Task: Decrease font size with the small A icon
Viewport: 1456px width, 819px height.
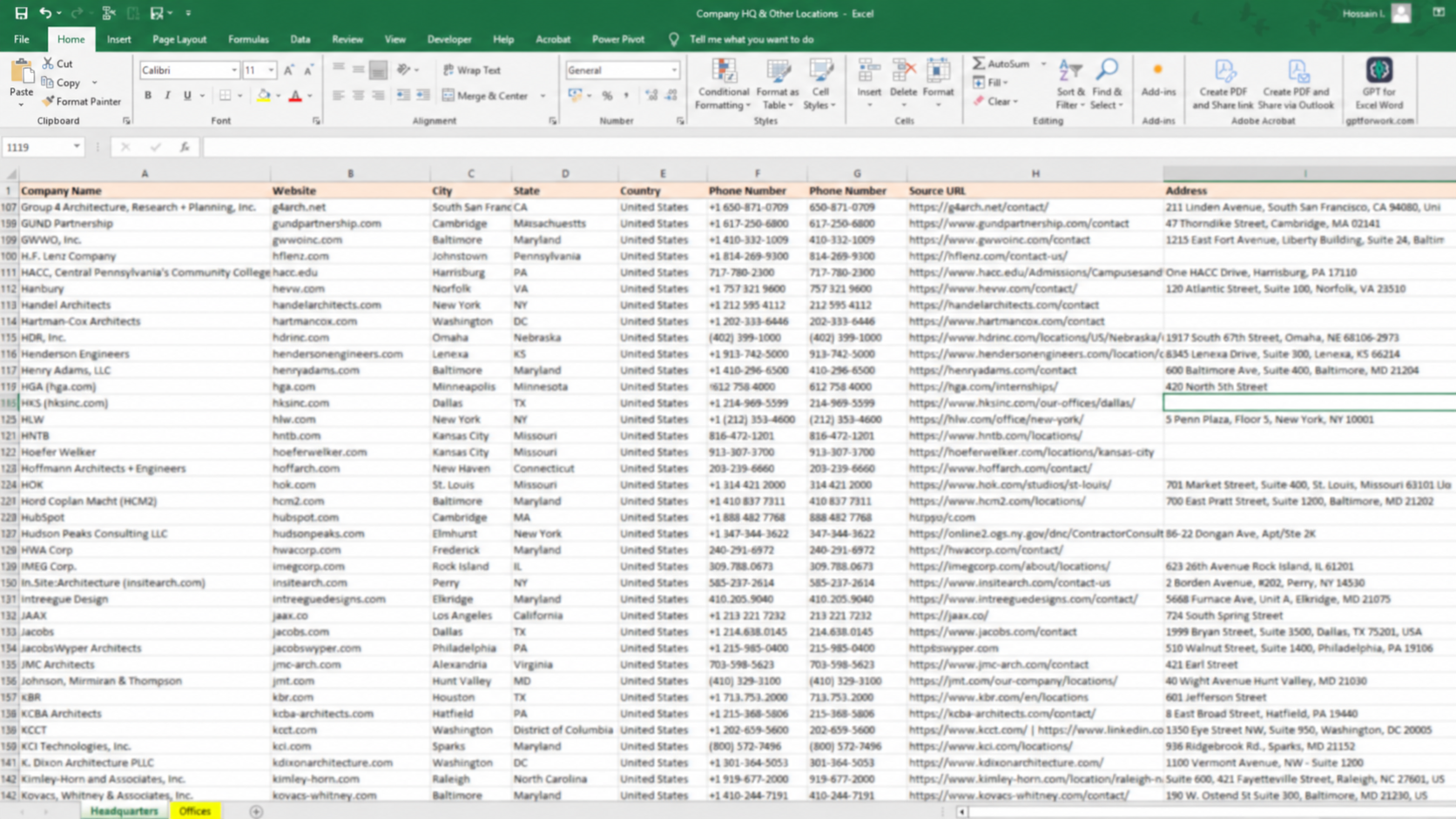Action: [307, 70]
